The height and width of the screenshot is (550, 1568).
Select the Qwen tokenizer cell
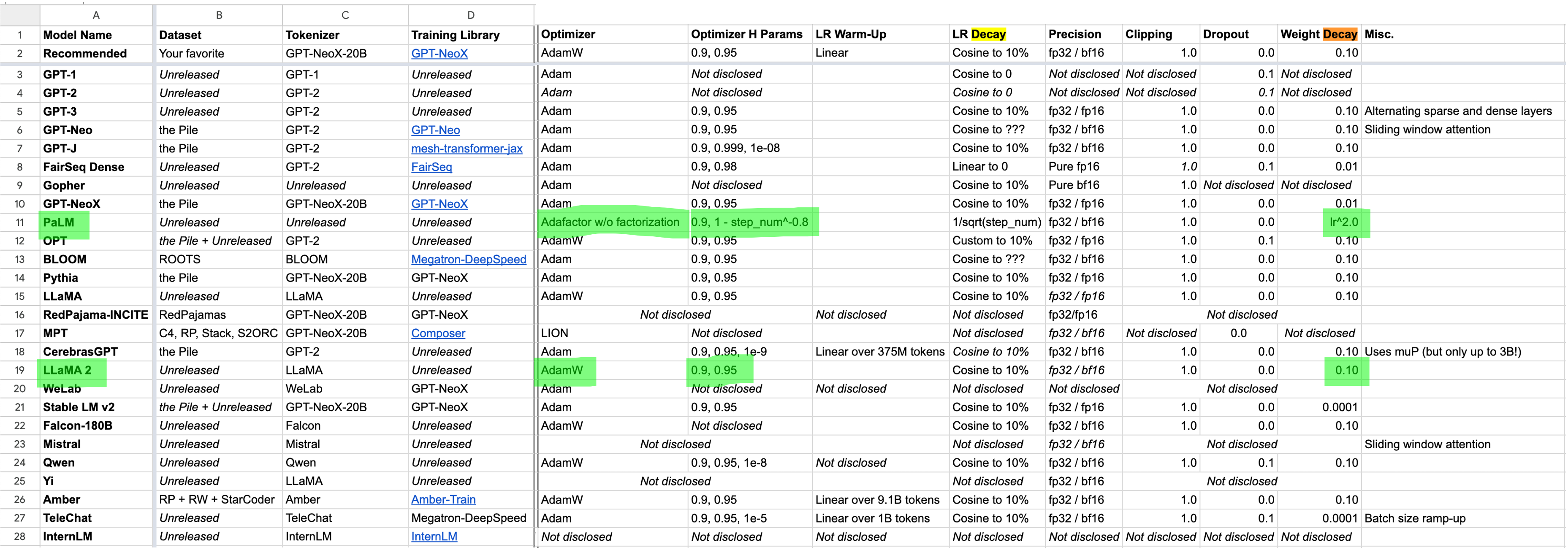point(345,463)
